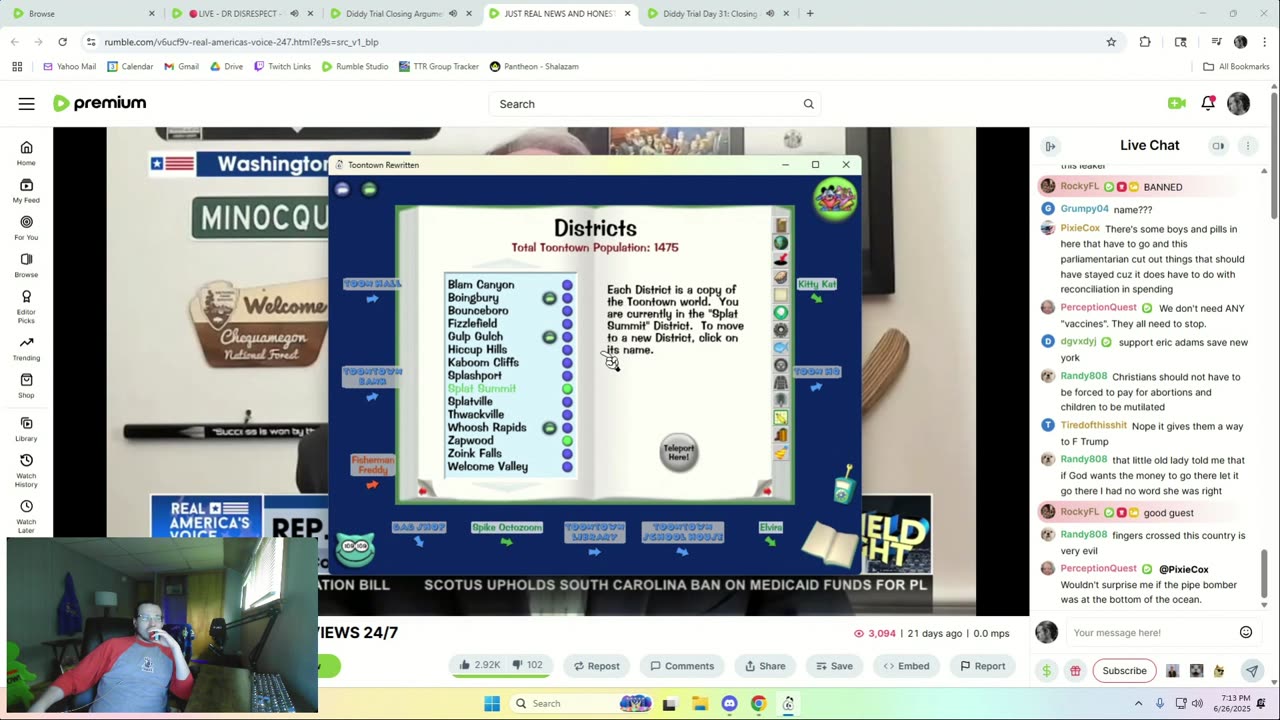The height and width of the screenshot is (720, 1280).
Task: Open All Bookmarks folder
Action: (x=1236, y=67)
